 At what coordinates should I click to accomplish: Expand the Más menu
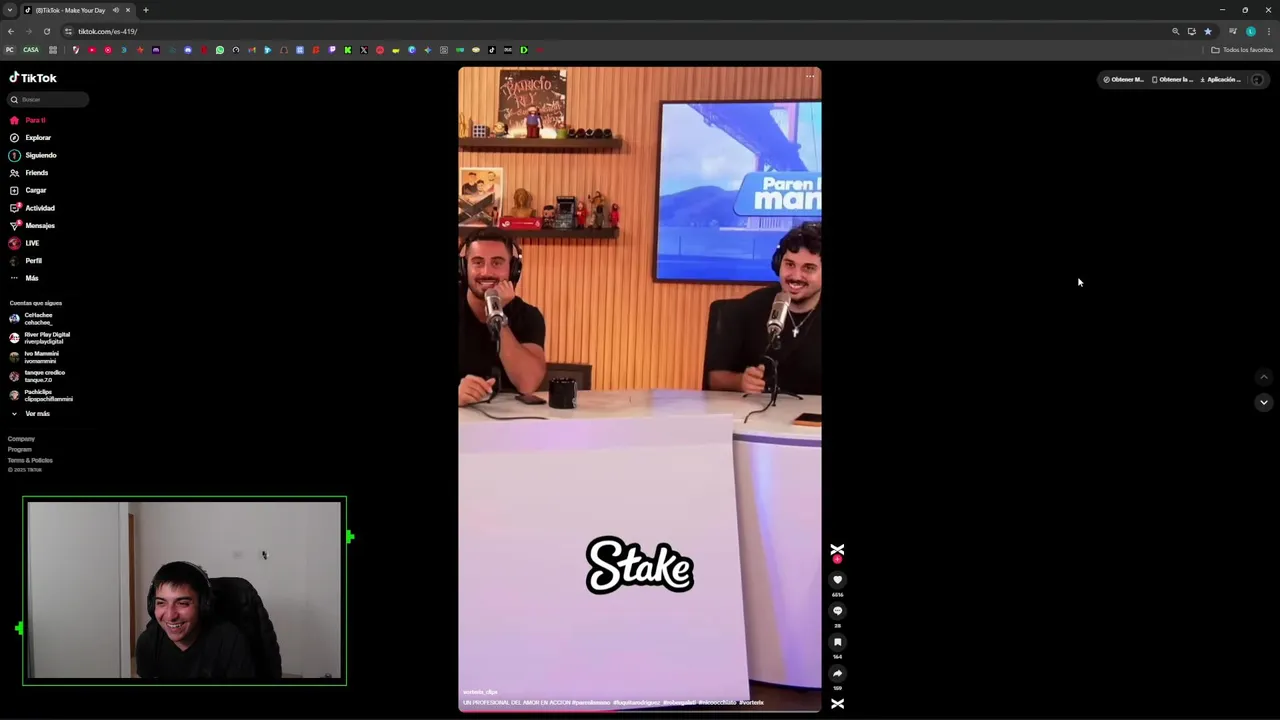click(x=24, y=278)
